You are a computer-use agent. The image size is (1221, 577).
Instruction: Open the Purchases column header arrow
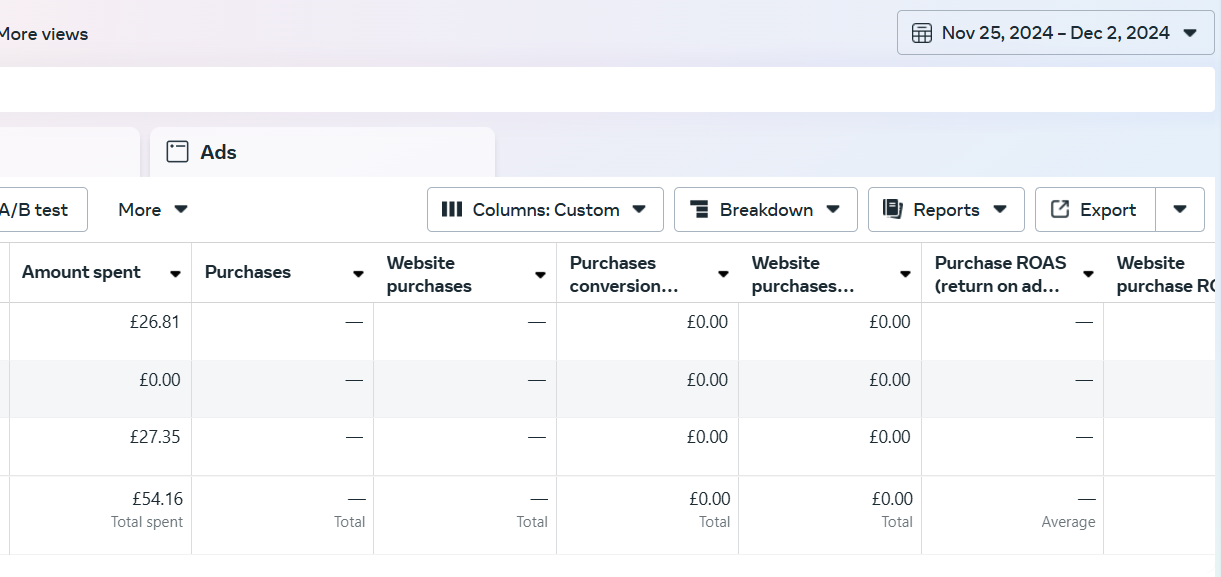pos(358,274)
